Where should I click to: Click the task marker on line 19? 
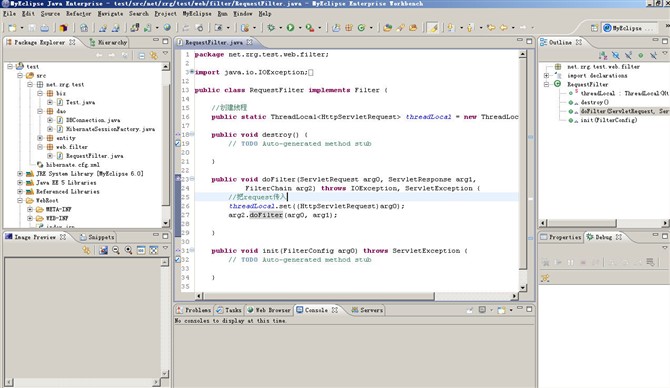point(178,144)
